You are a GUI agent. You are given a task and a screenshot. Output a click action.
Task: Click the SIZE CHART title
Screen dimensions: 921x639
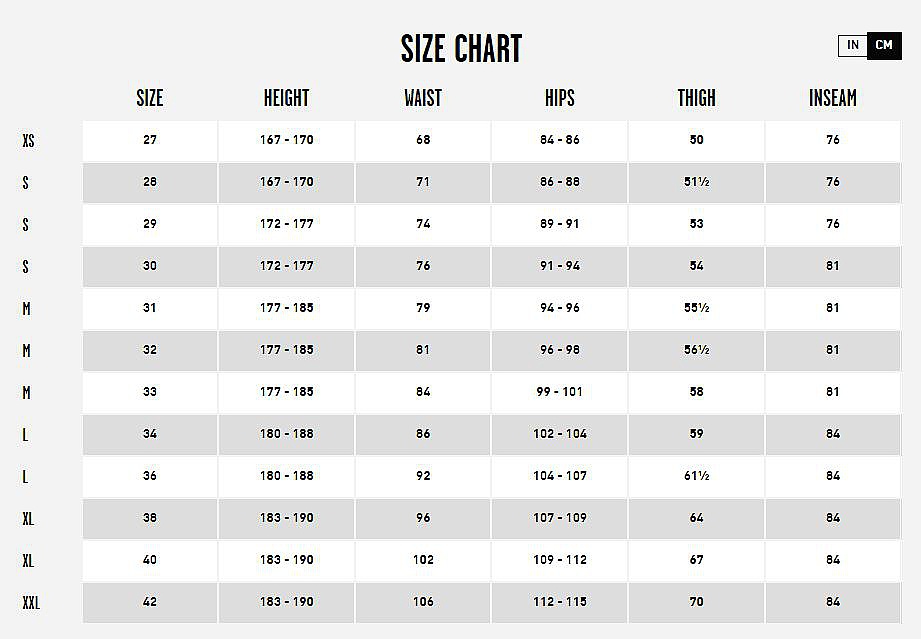point(461,48)
